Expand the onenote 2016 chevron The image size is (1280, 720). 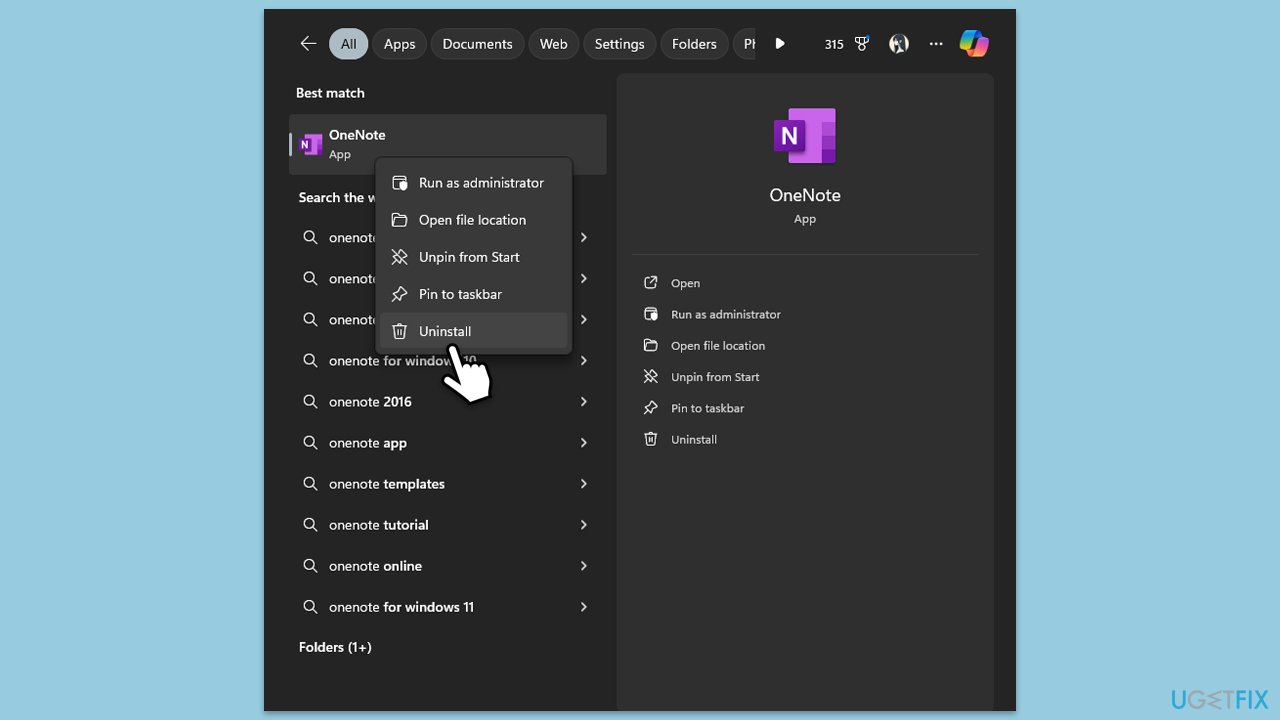584,402
